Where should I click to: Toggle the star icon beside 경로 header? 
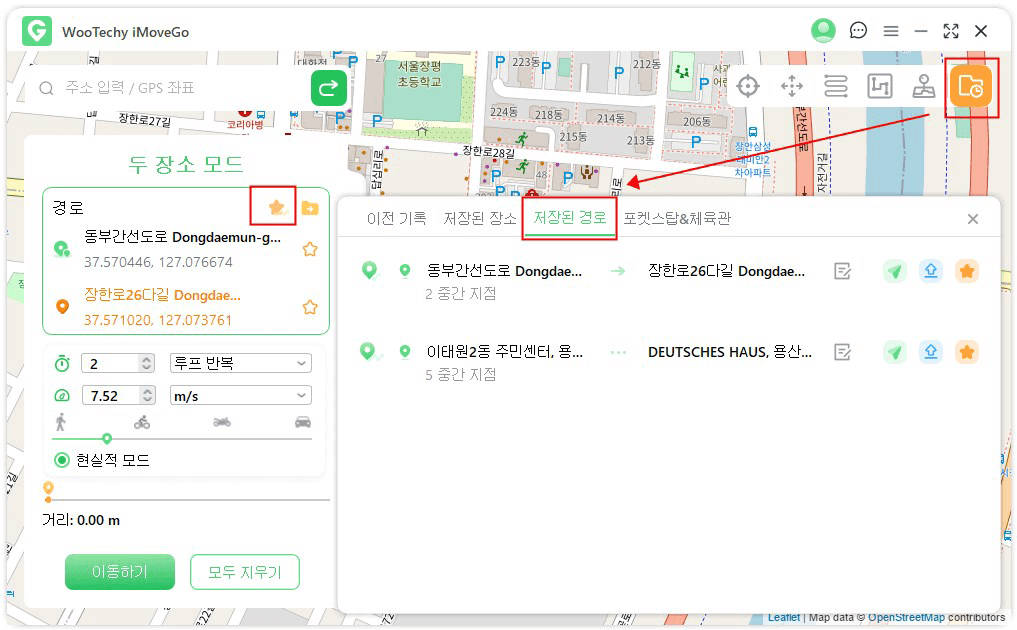[274, 206]
